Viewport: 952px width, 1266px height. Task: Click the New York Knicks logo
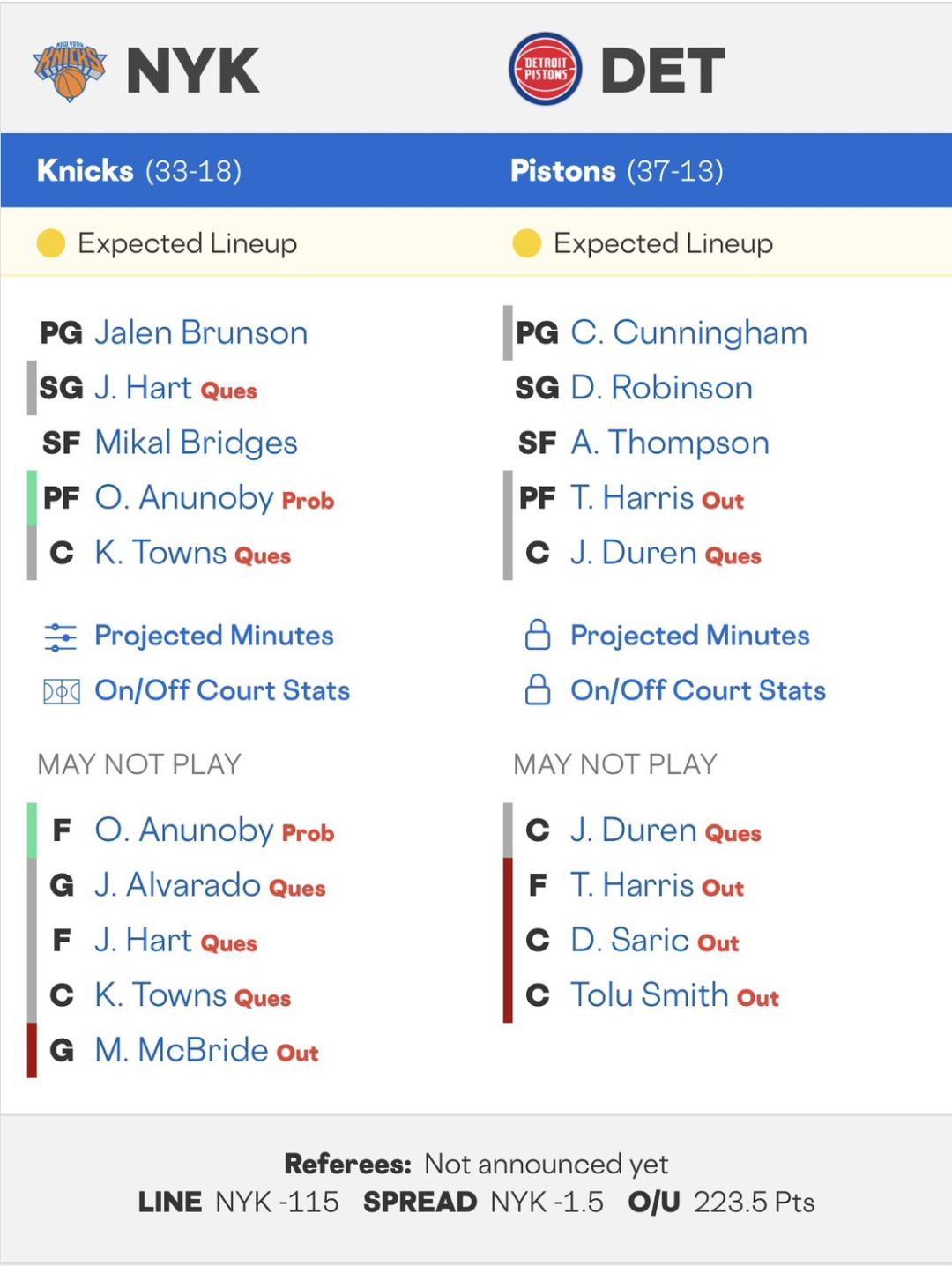(69, 71)
